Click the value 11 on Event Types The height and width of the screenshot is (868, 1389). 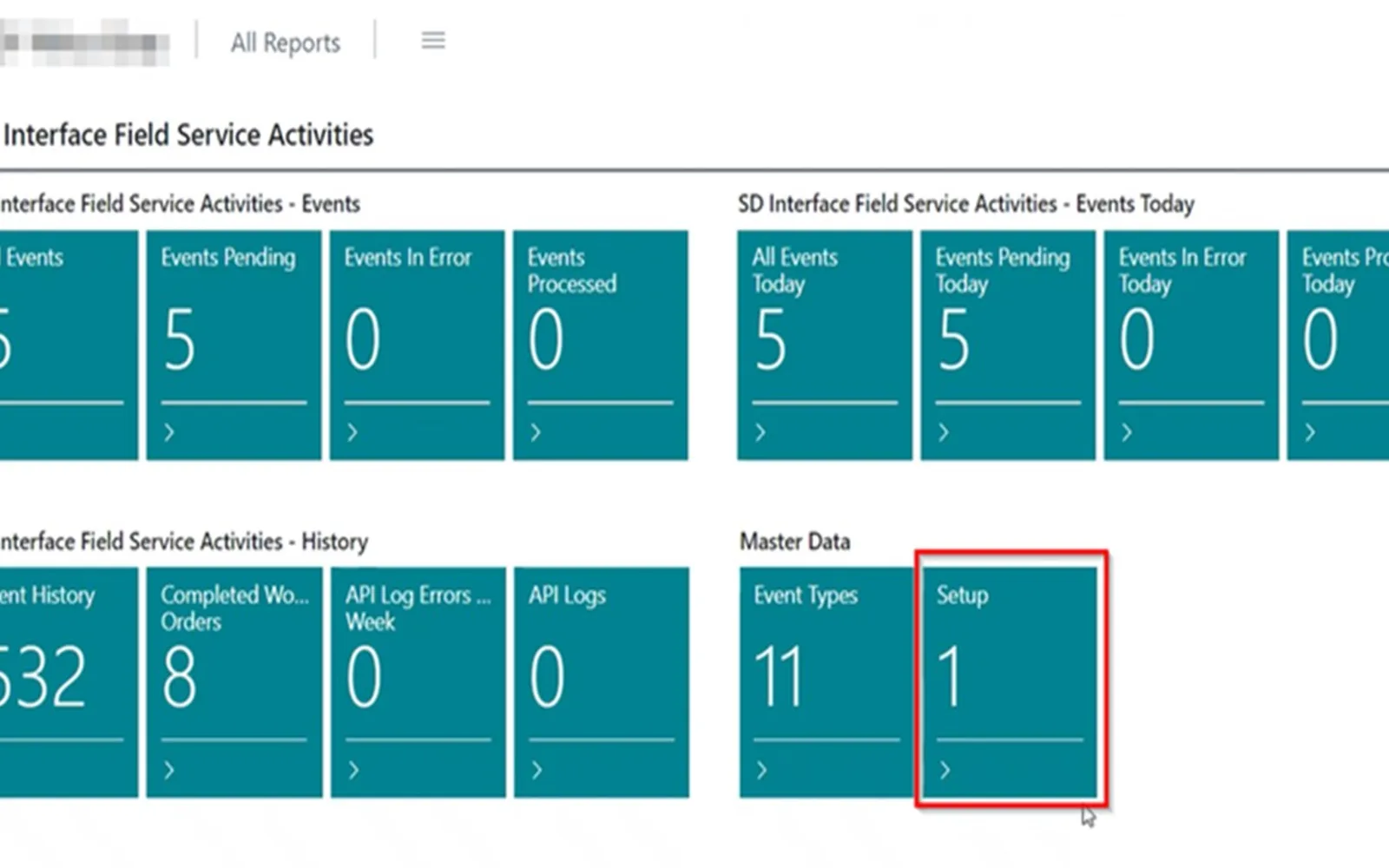pos(778,677)
